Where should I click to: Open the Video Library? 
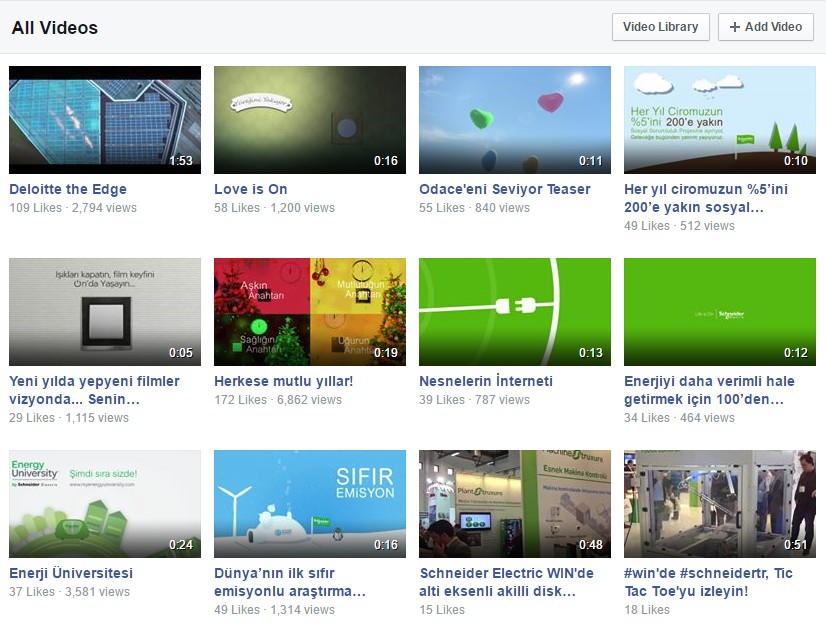(x=661, y=27)
